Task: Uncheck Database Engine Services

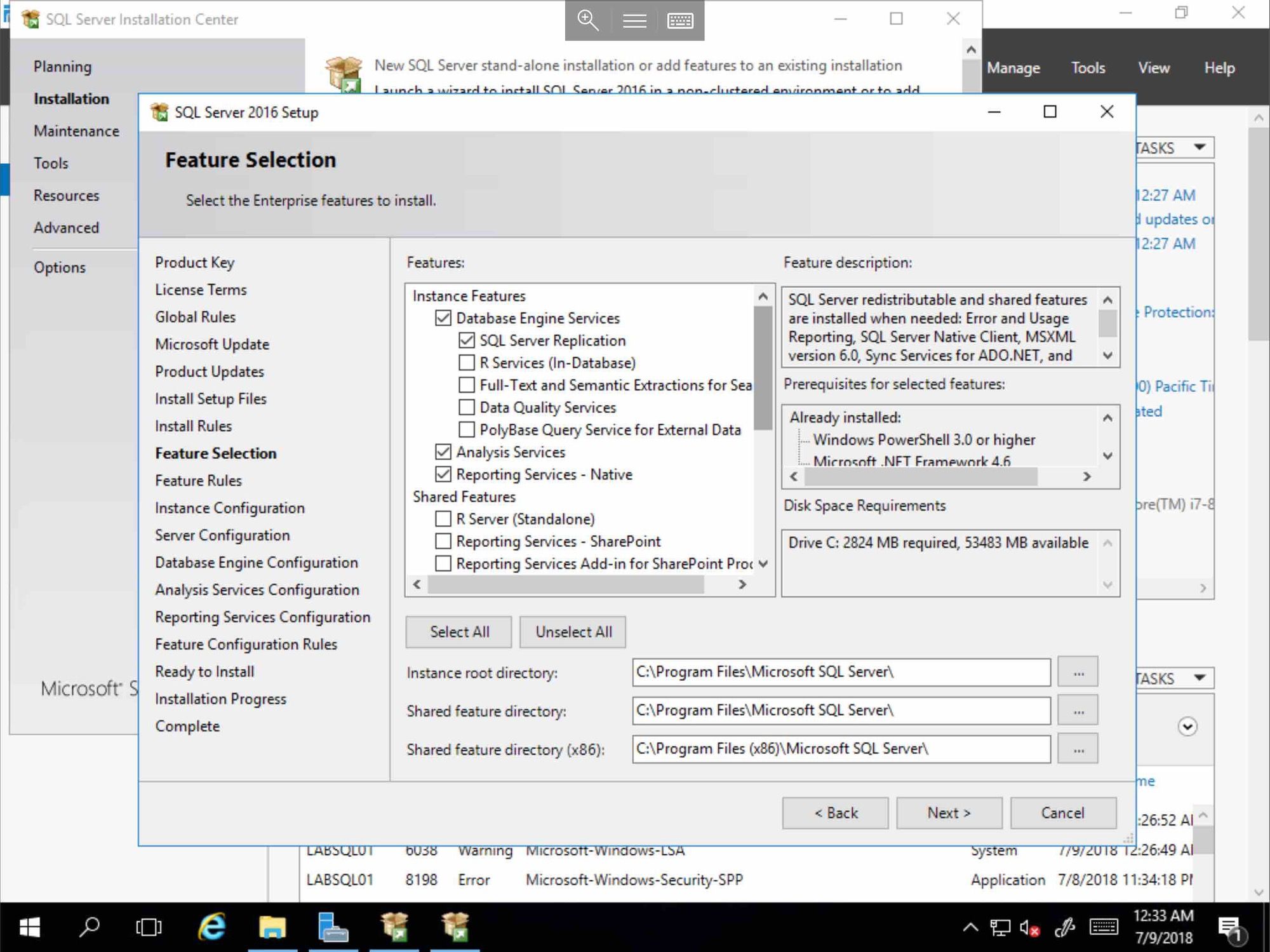Action: tap(443, 318)
